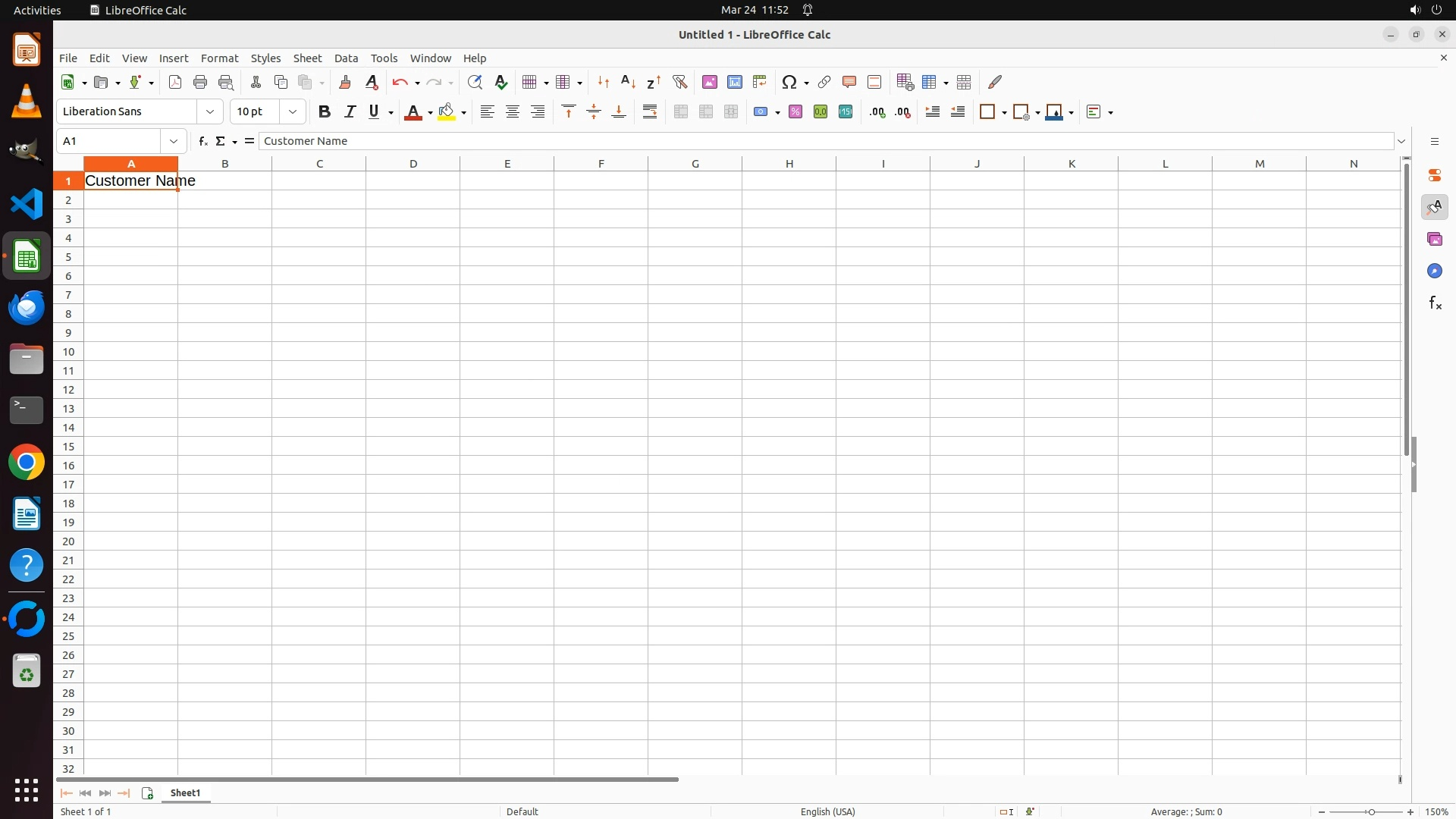Open the Function Wizard icon
The image size is (1456, 819).
coord(202,141)
